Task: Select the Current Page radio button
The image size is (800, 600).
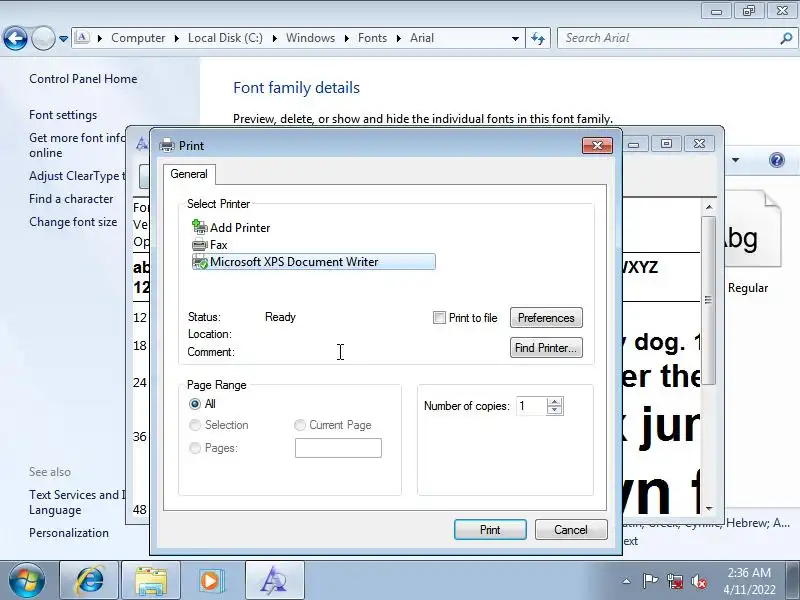Action: pos(300,425)
